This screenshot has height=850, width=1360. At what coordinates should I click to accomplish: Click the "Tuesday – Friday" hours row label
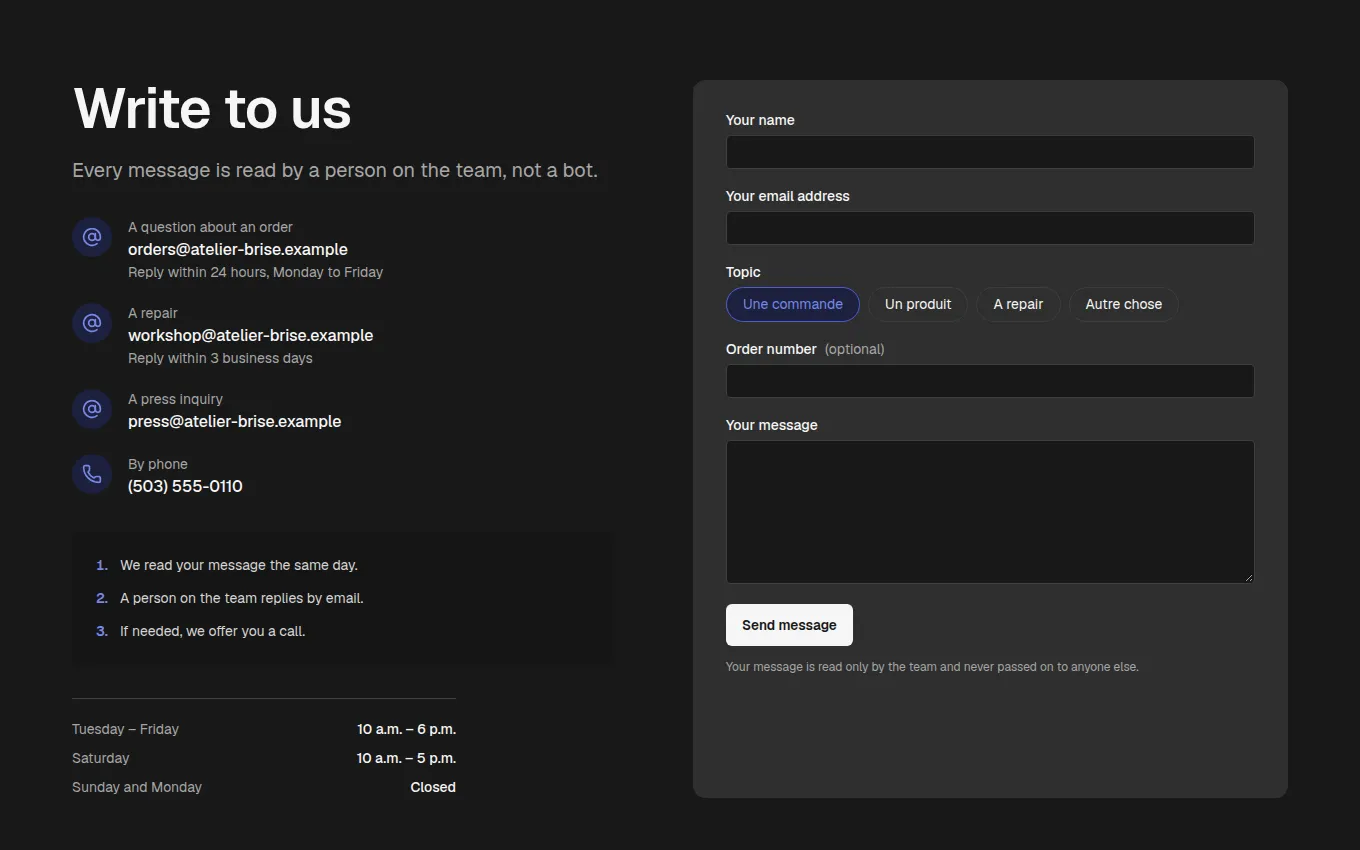(125, 729)
